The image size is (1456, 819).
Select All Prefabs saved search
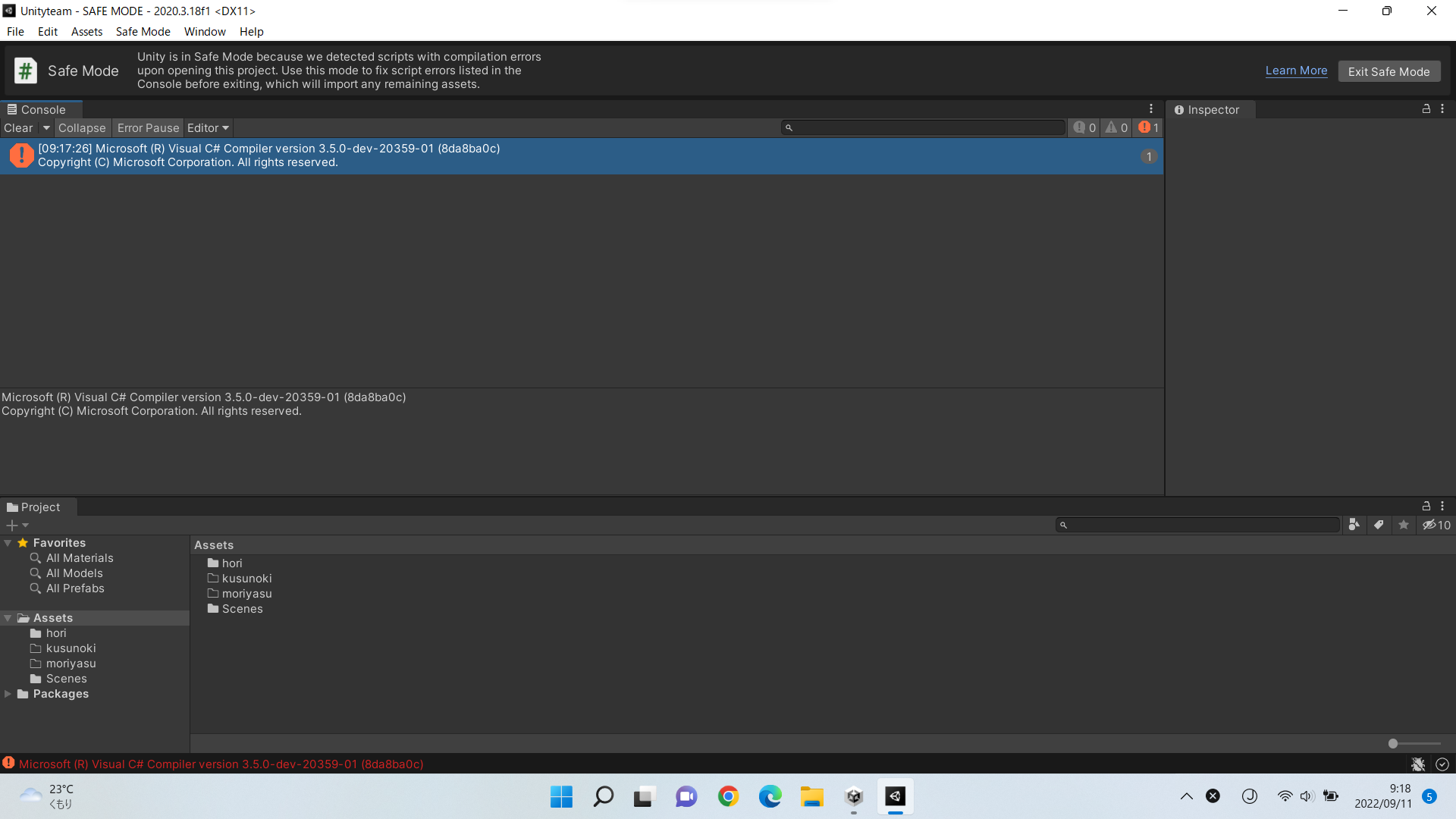tap(74, 588)
